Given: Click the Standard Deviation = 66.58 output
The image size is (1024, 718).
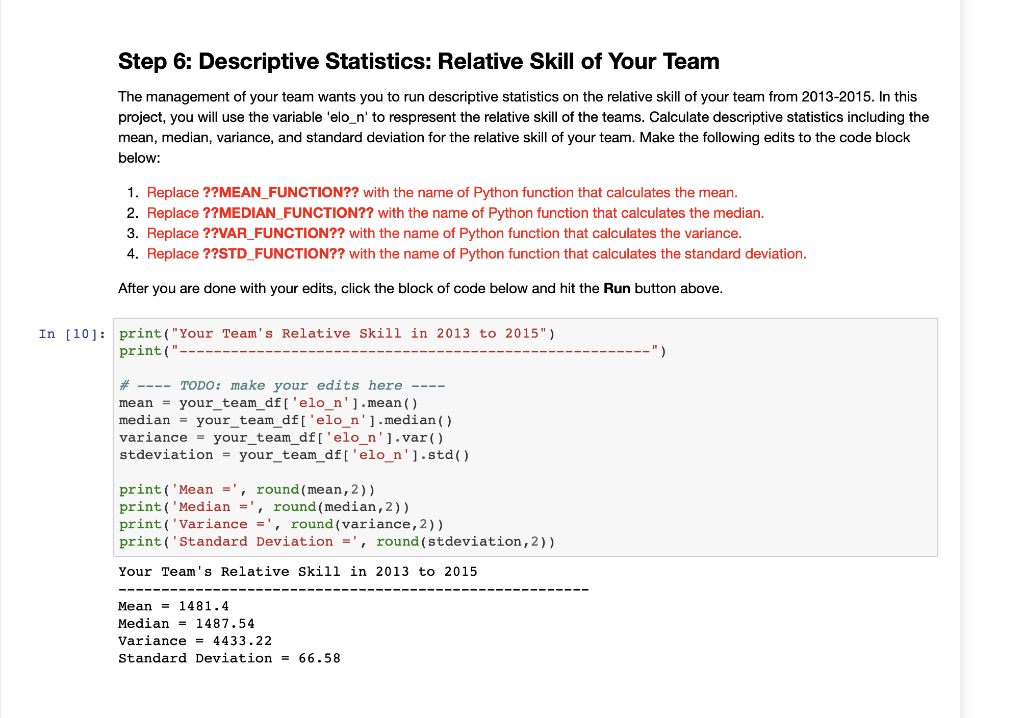Looking at the screenshot, I should click(x=229, y=659).
